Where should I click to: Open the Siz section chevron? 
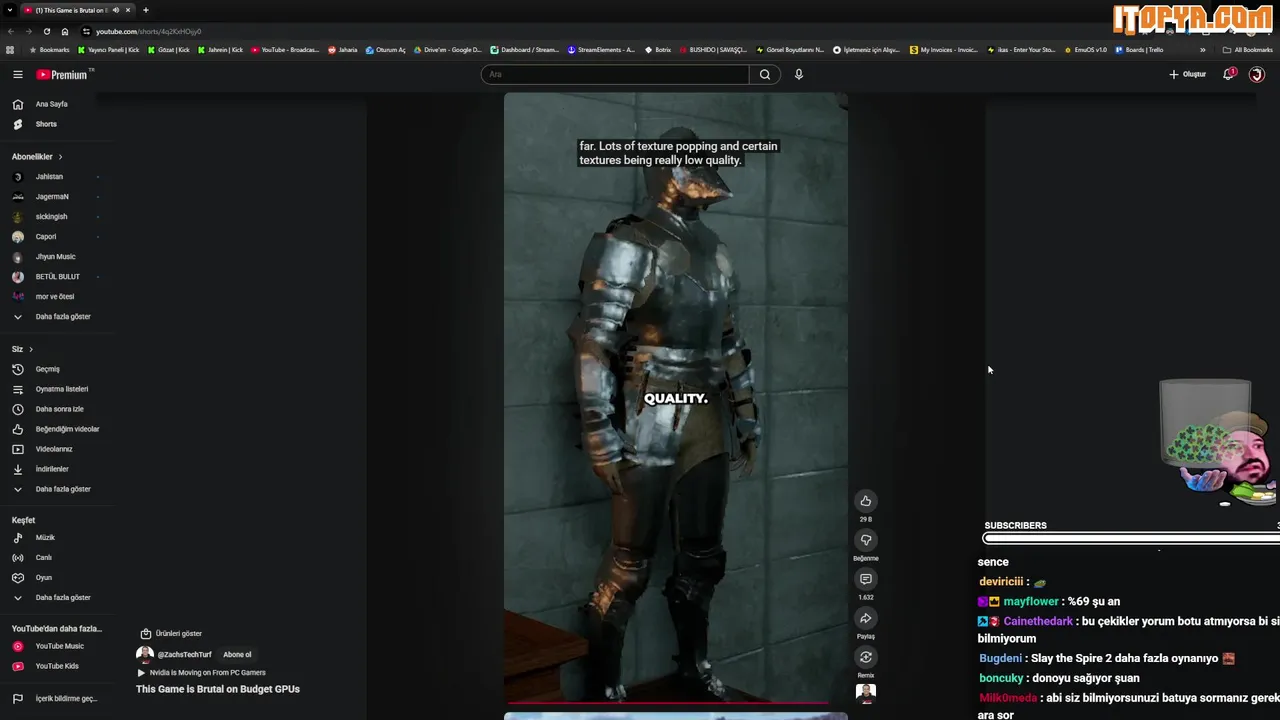pyautogui.click(x=31, y=349)
